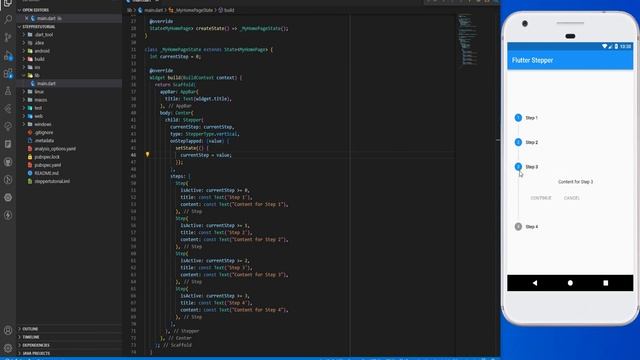Image resolution: width=640 pixels, height=360 pixels.
Task: Click the yellow lightbulb quick-fix icon
Action: 147,155
